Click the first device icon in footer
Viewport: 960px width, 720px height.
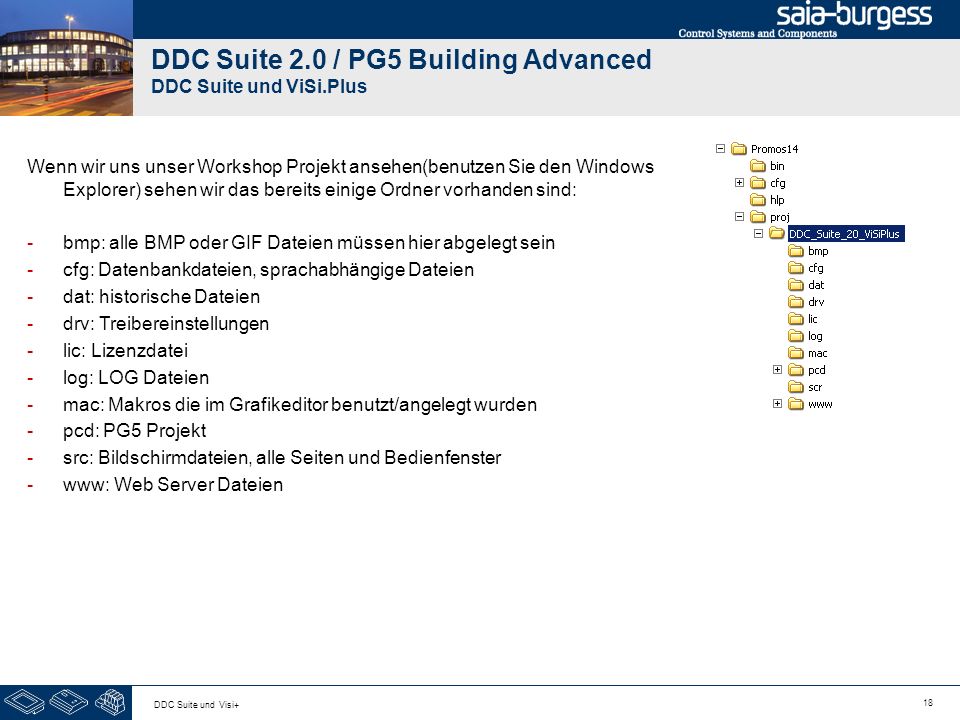24,702
